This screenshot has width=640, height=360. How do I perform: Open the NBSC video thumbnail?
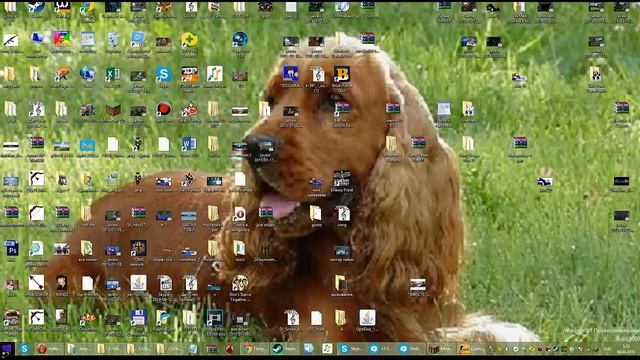418,284
